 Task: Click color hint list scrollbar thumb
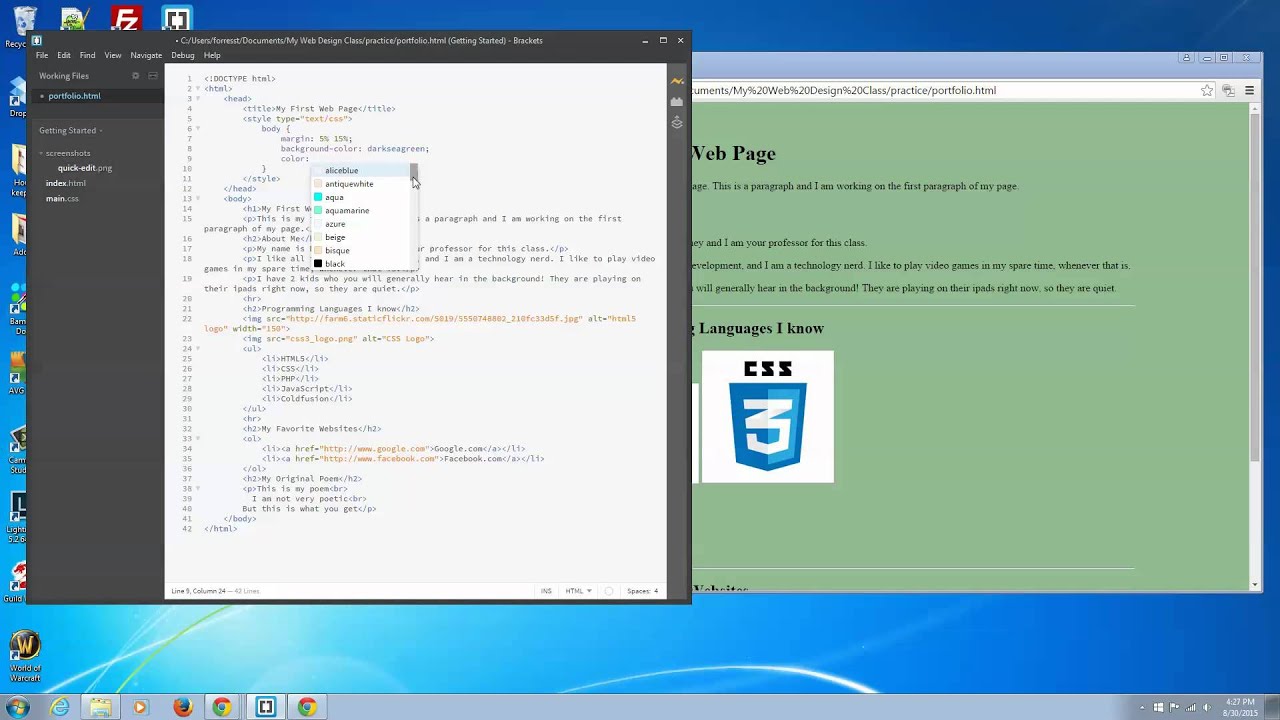(x=414, y=173)
